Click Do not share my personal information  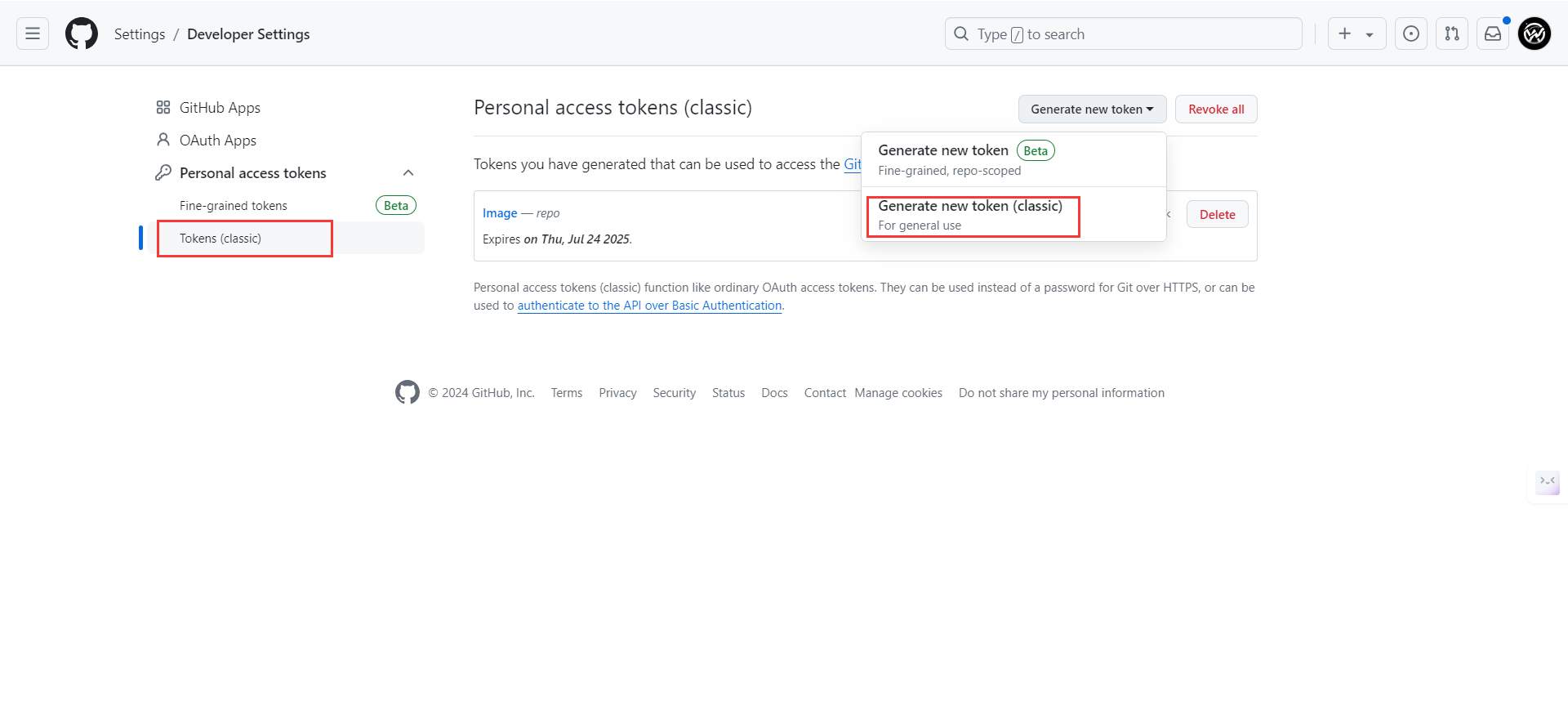coord(1062,393)
